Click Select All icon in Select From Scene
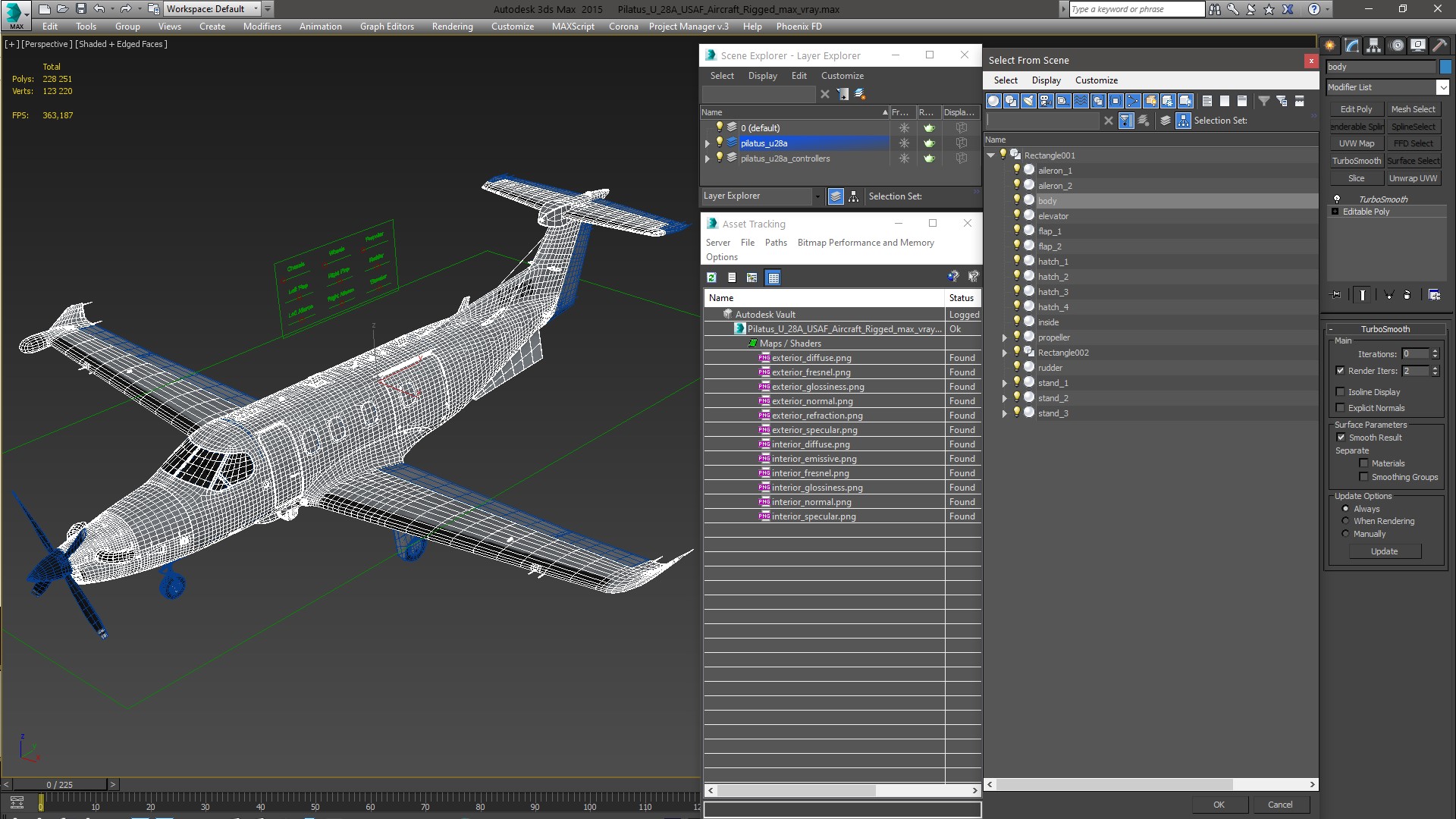Screen dimensions: 1456x819 pyautogui.click(x=1207, y=101)
